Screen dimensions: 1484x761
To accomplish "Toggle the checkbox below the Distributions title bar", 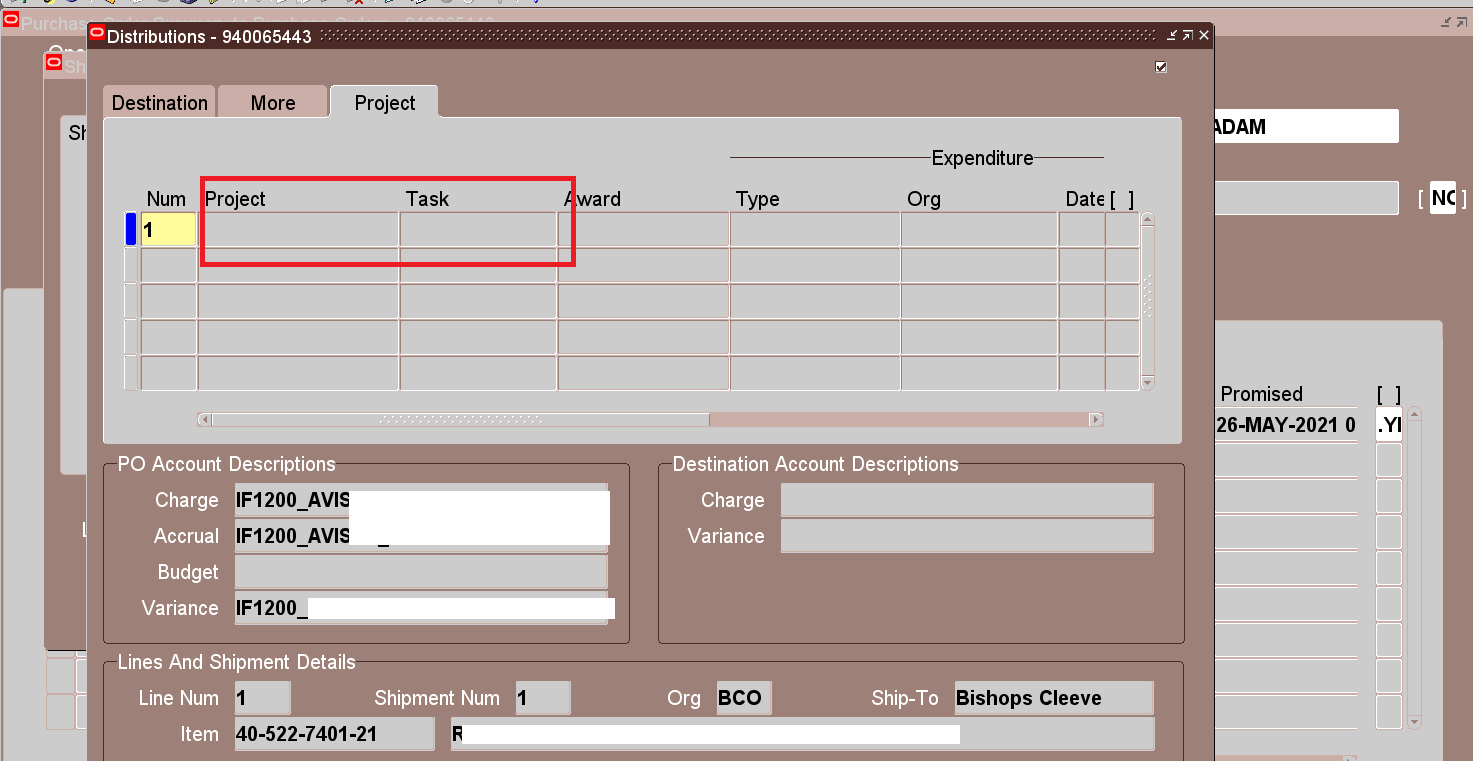I will tap(1160, 67).
